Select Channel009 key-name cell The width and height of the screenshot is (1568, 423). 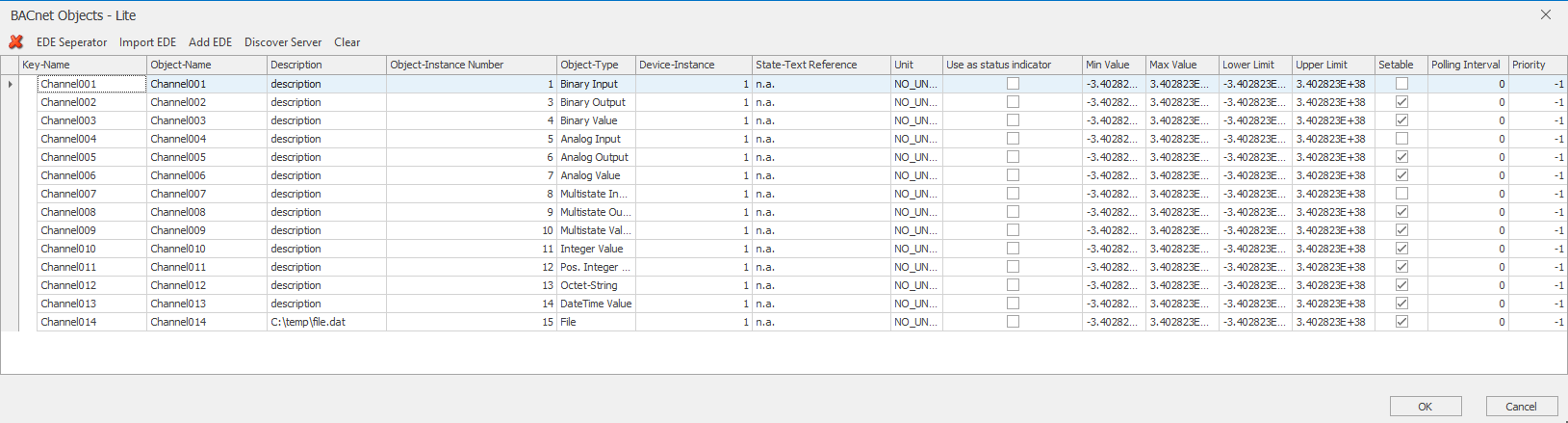pyautogui.click(x=91, y=230)
